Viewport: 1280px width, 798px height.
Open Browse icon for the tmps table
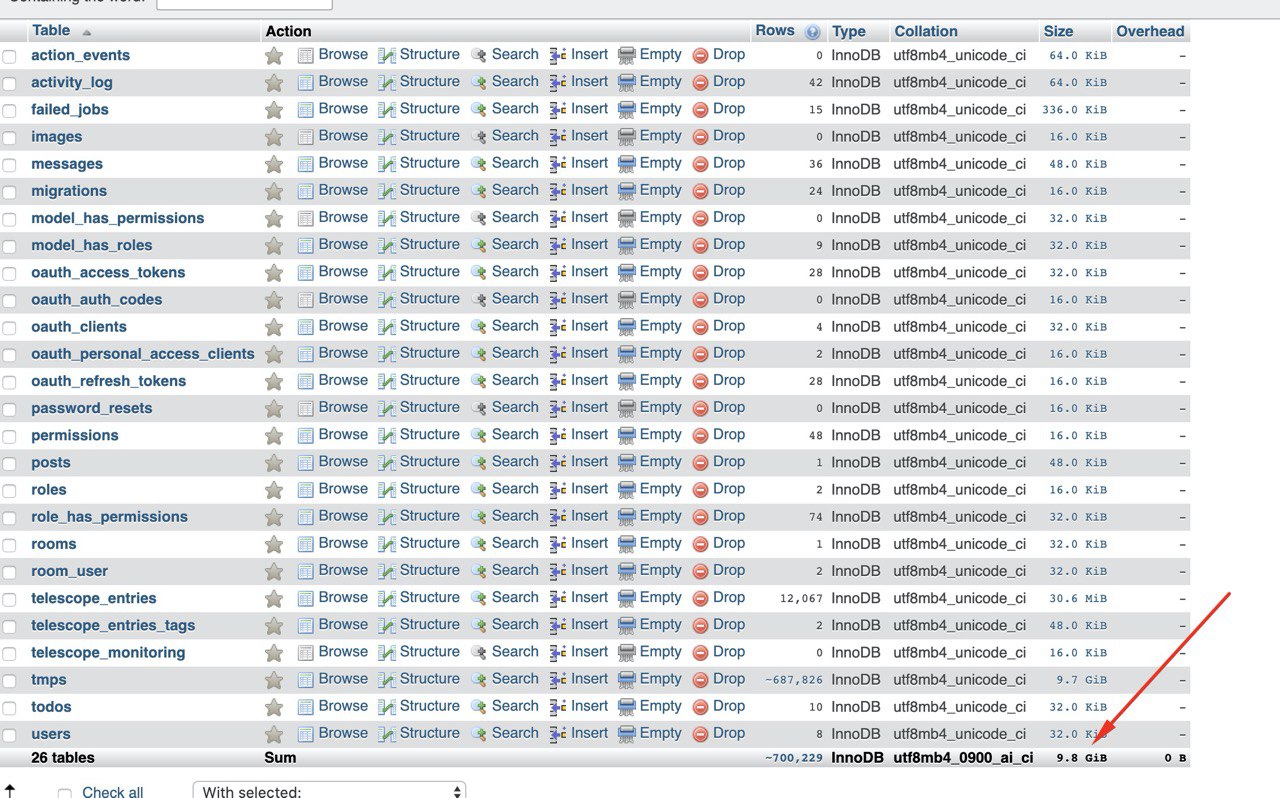(306, 680)
